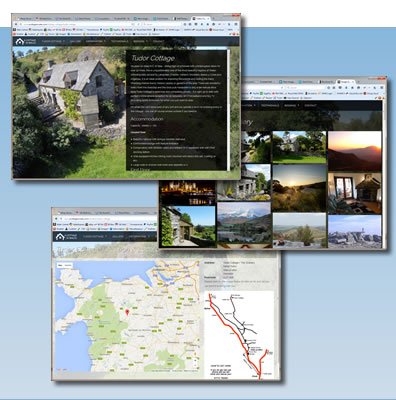
Task: Switch the Google map to Satellite view
Action: coord(68,265)
